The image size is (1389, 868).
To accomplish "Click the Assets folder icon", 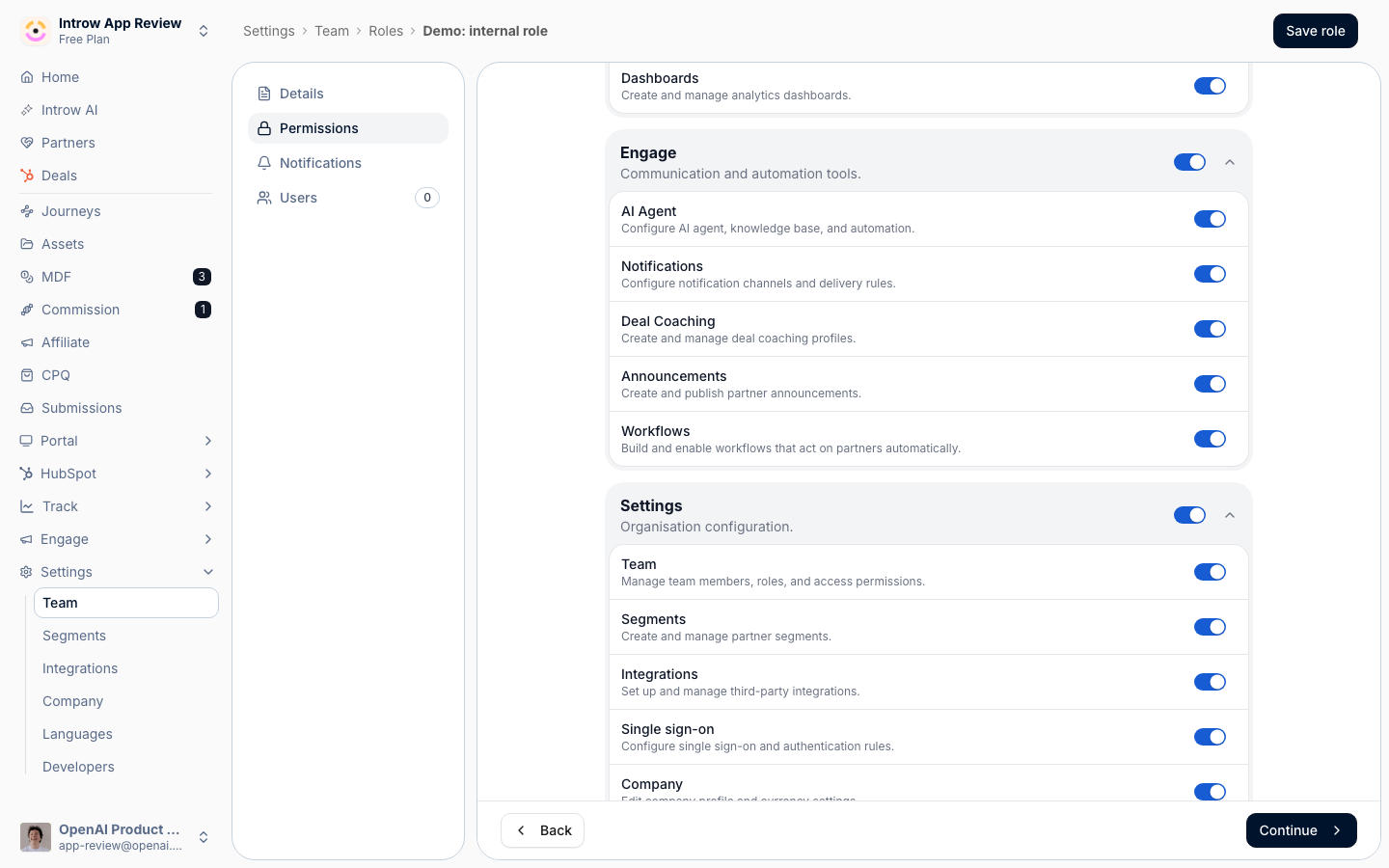I will click(27, 244).
